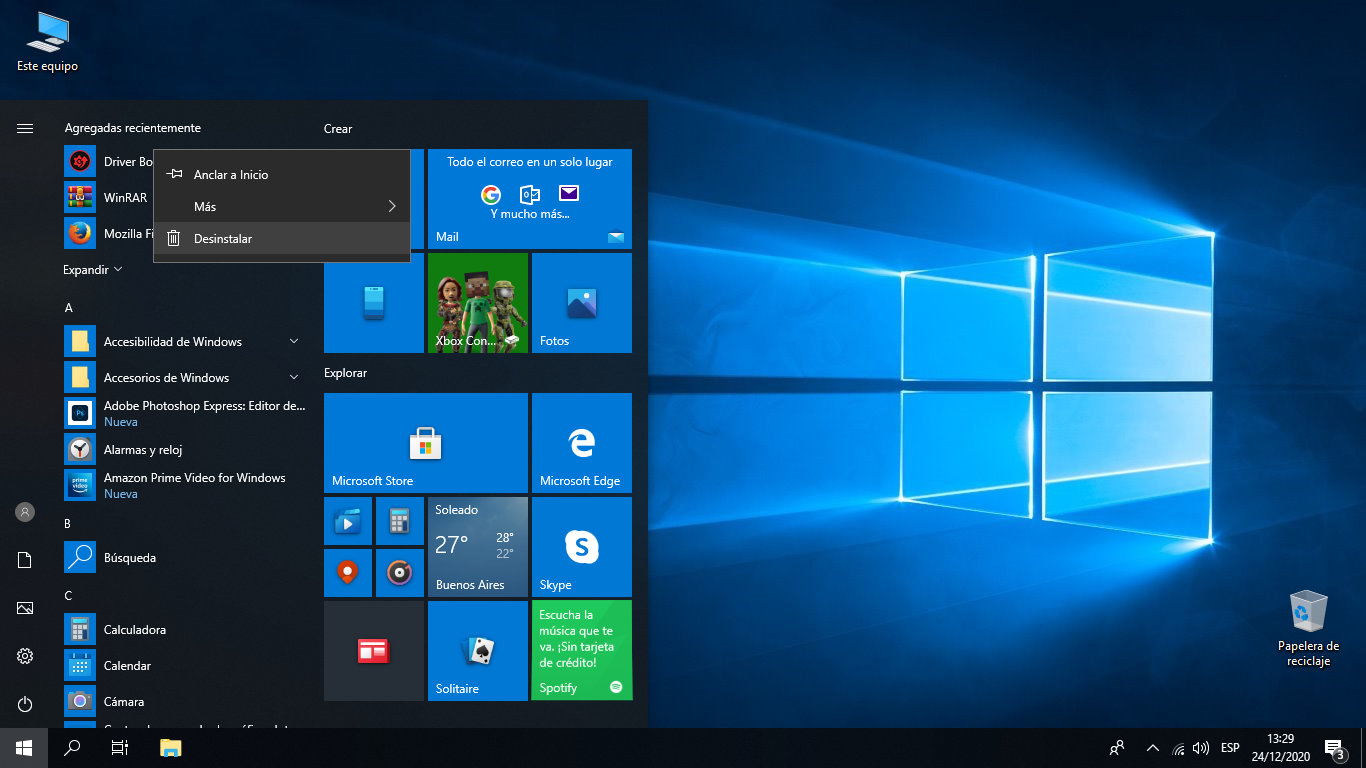The width and height of the screenshot is (1366, 768).
Task: Open the Maps small tile
Action: (348, 573)
